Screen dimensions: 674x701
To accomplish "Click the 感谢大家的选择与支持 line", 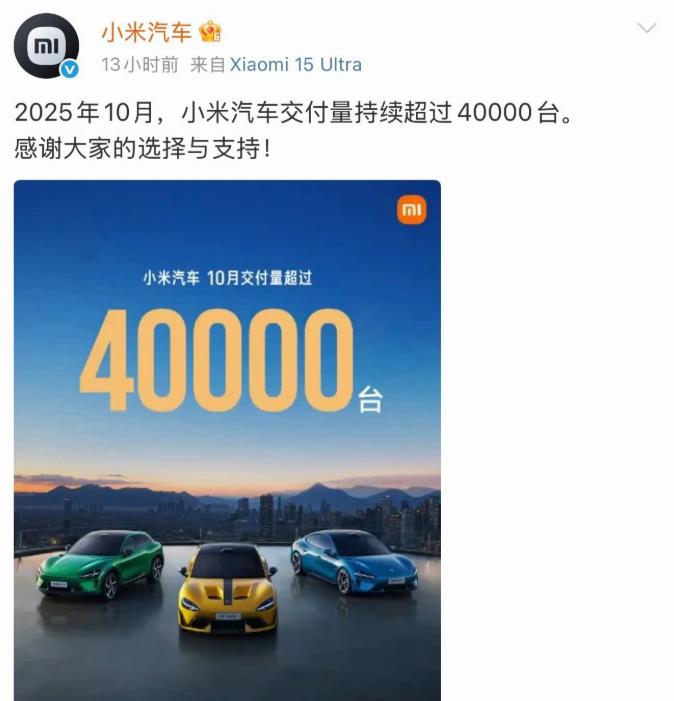I will (x=143, y=148).
